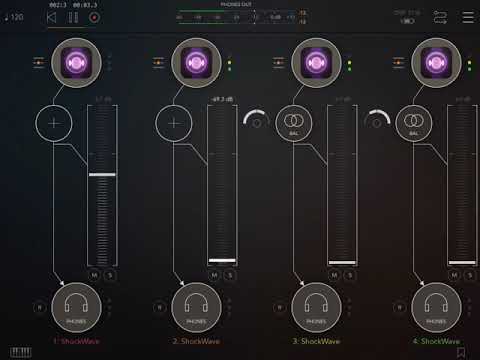The height and width of the screenshot is (360, 480).
Task: Open the bookmark icon at bottom right
Action: [x=461, y=352]
